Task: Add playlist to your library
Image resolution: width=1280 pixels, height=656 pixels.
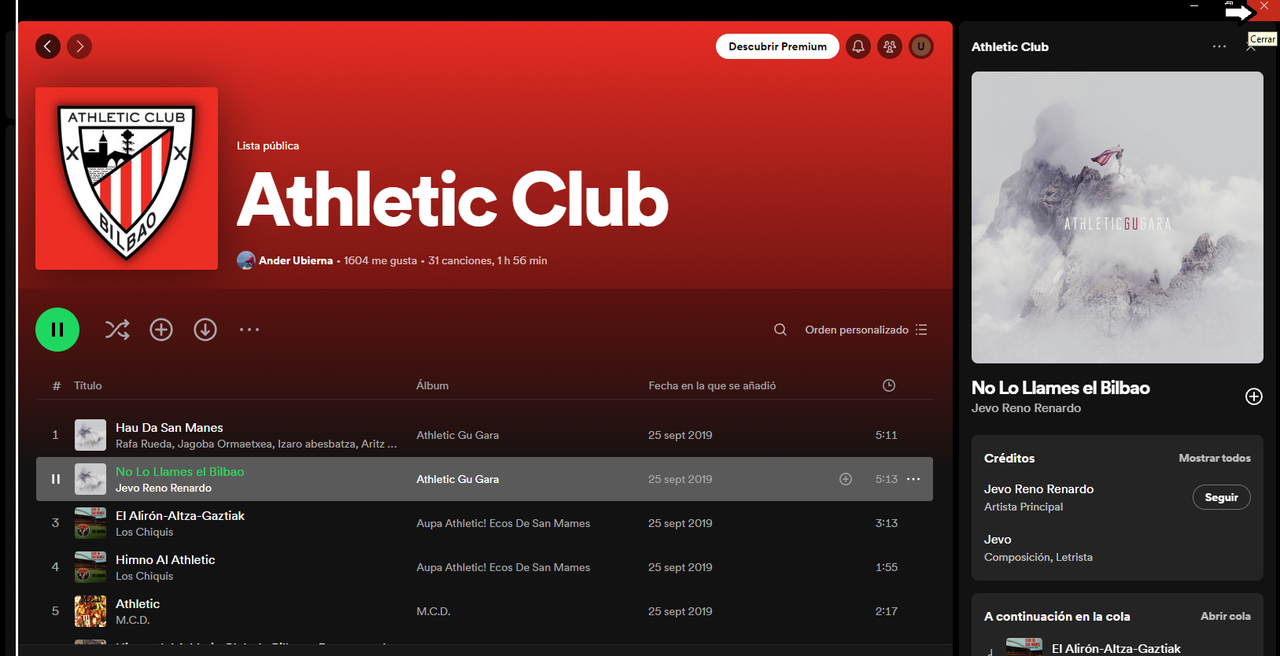Action: tap(161, 329)
